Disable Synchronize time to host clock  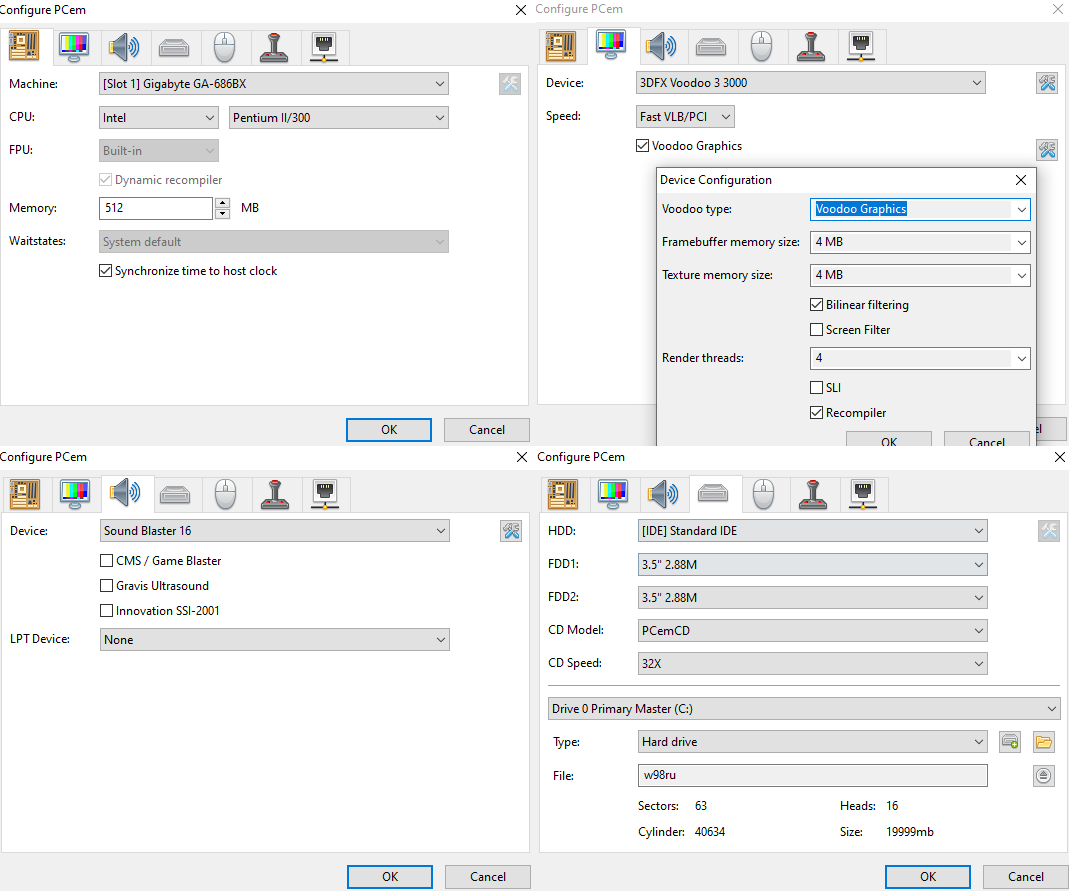click(106, 271)
